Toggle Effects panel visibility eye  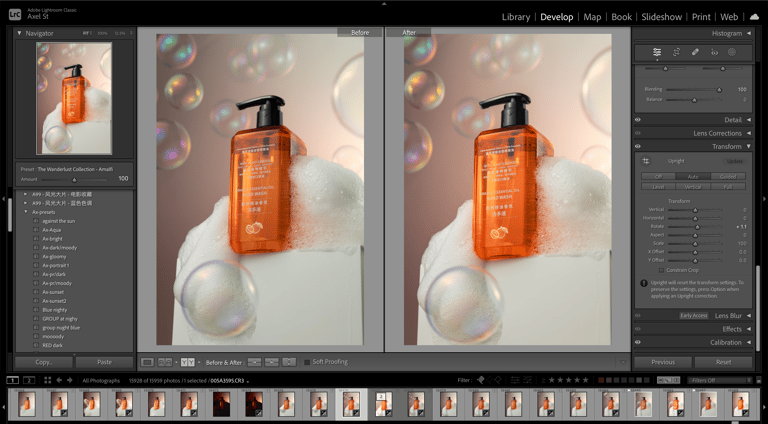tap(638, 329)
